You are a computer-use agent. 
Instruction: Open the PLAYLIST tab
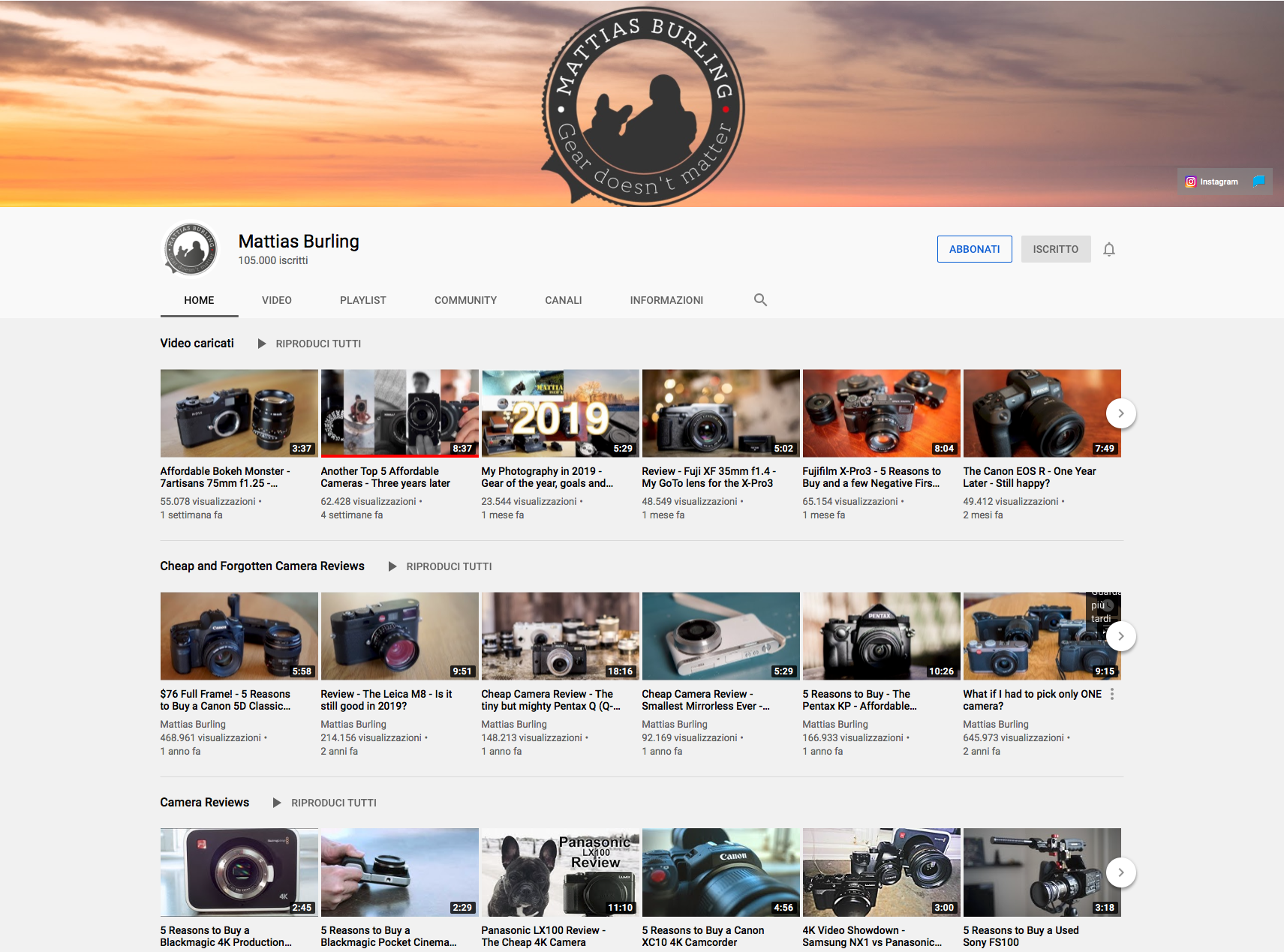point(363,300)
